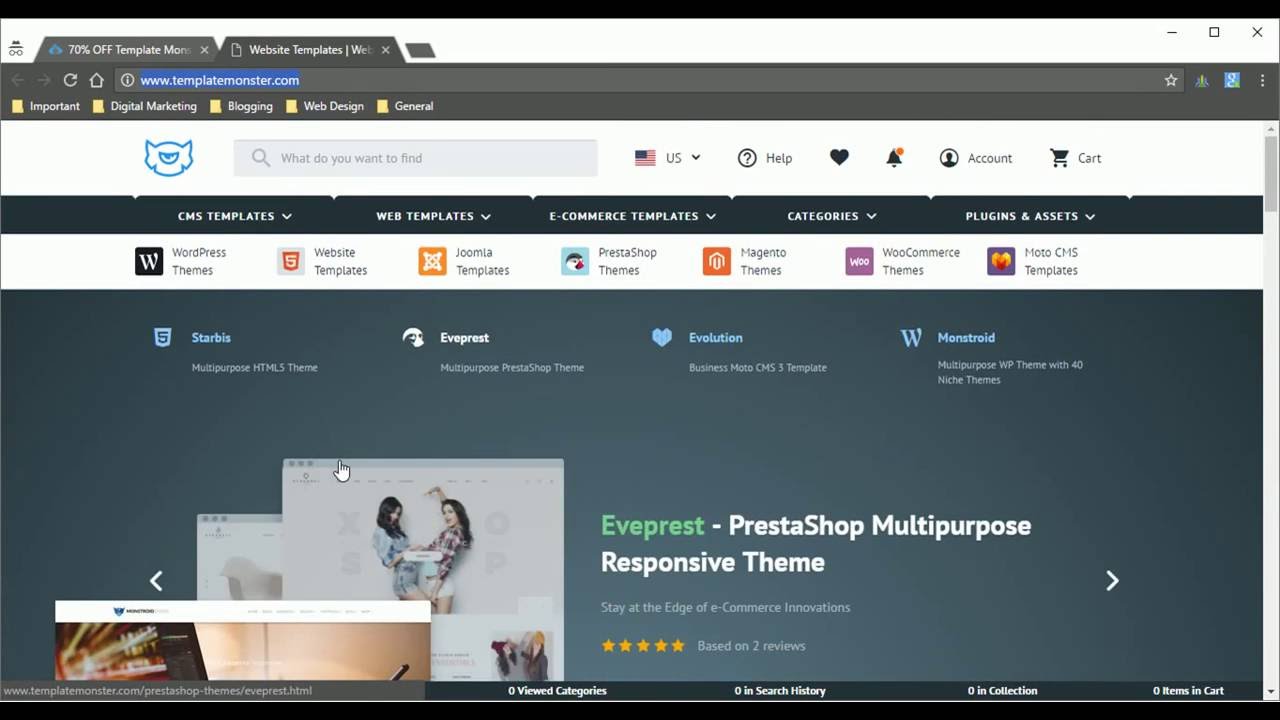The image size is (1280, 720).
Task: Click the site info icon in address bar
Action: (127, 80)
